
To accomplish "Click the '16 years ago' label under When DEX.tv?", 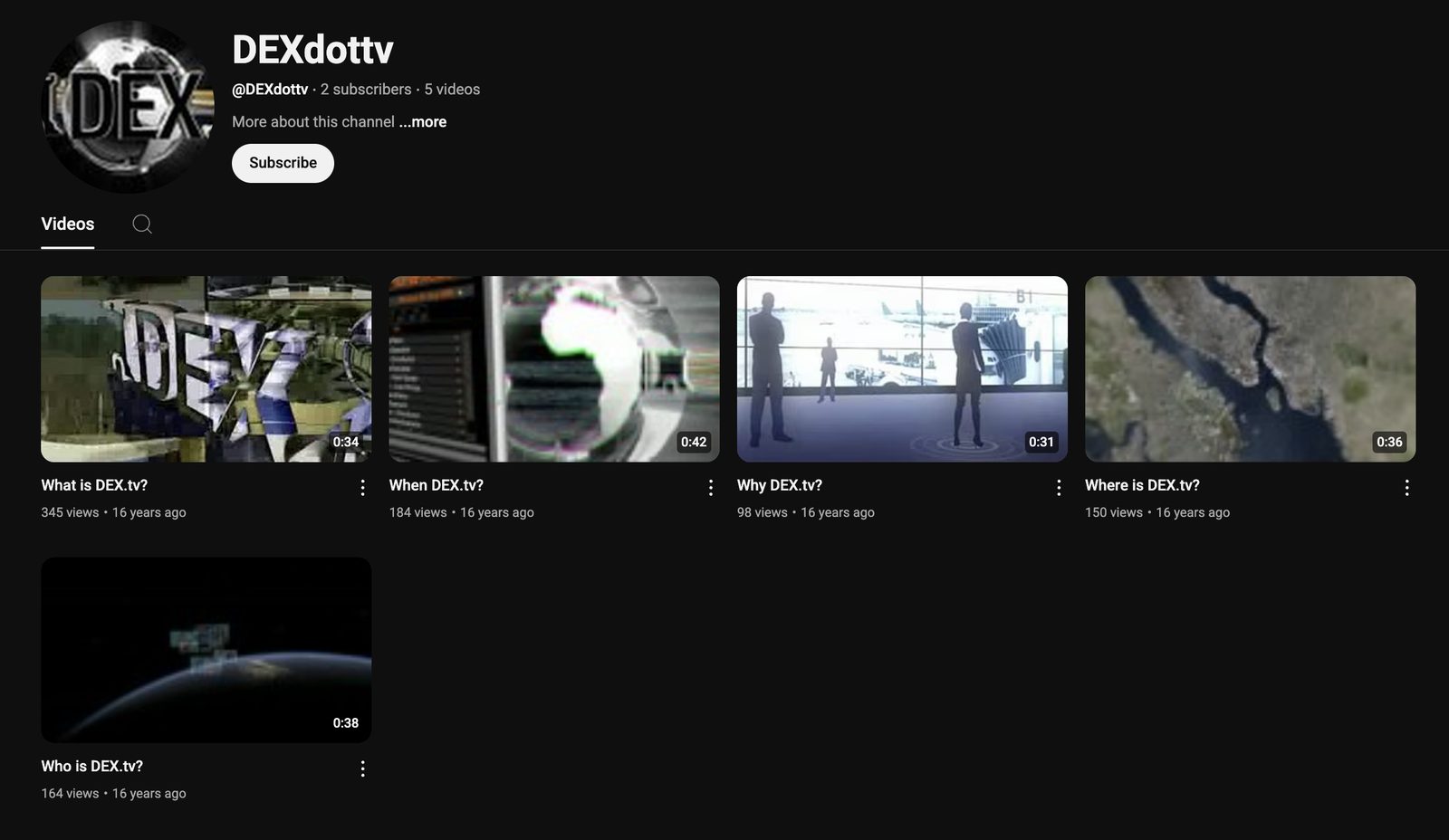I will click(497, 512).
